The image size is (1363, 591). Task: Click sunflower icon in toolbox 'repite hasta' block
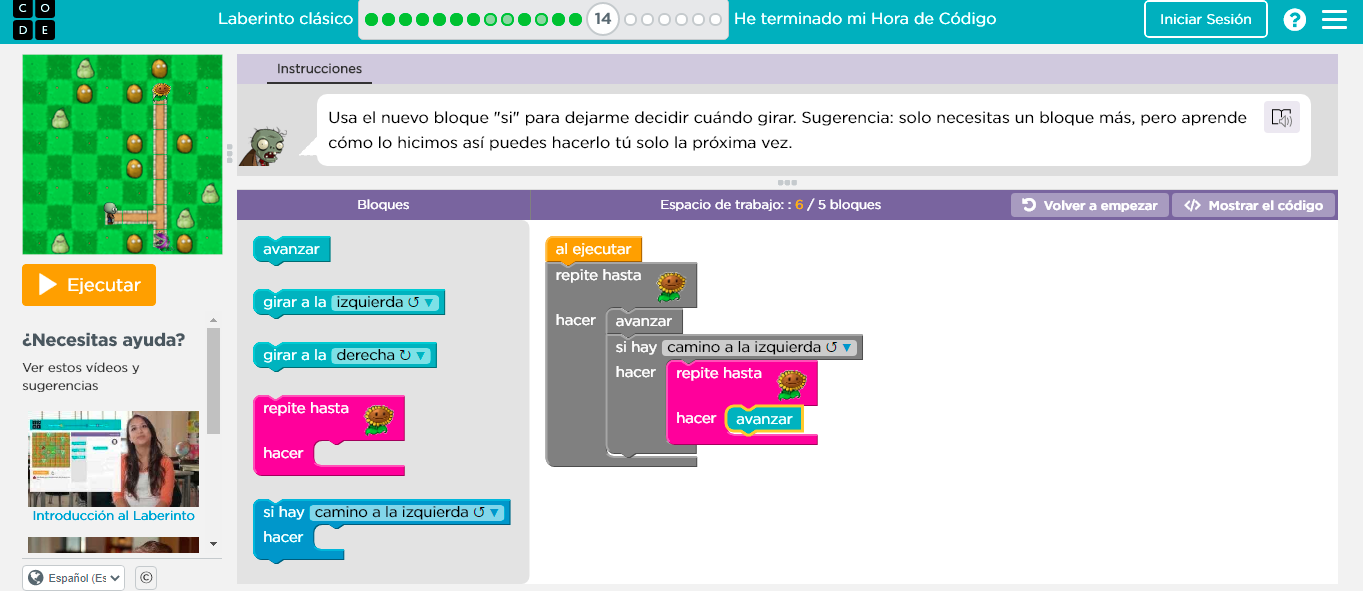[x=378, y=419]
